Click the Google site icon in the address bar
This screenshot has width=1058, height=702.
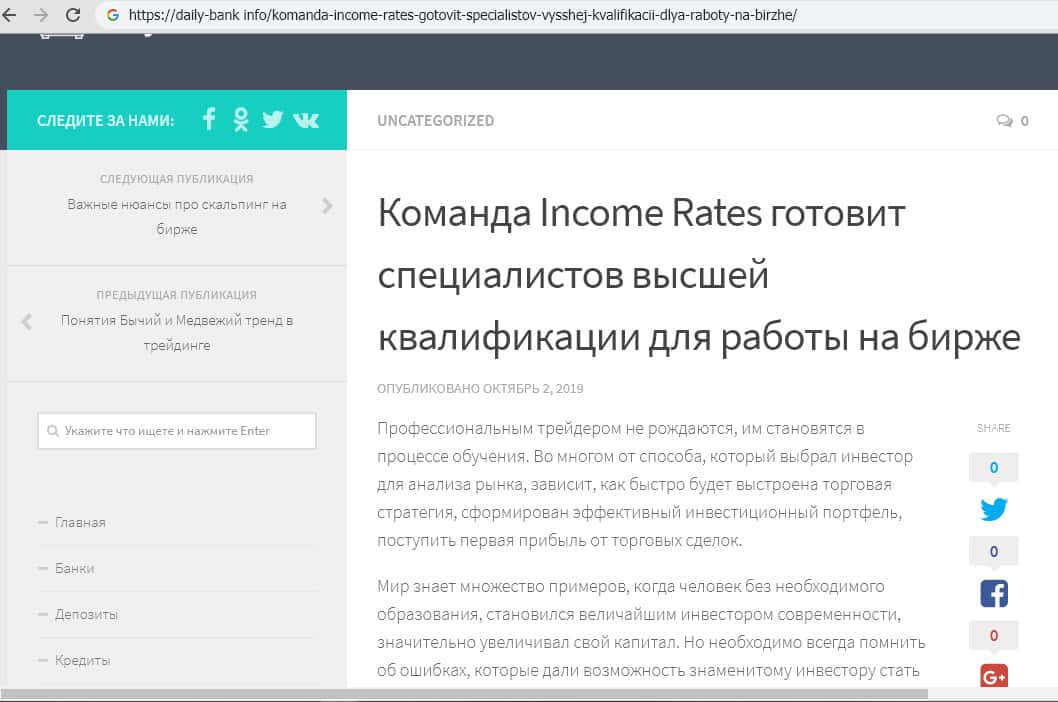113,15
